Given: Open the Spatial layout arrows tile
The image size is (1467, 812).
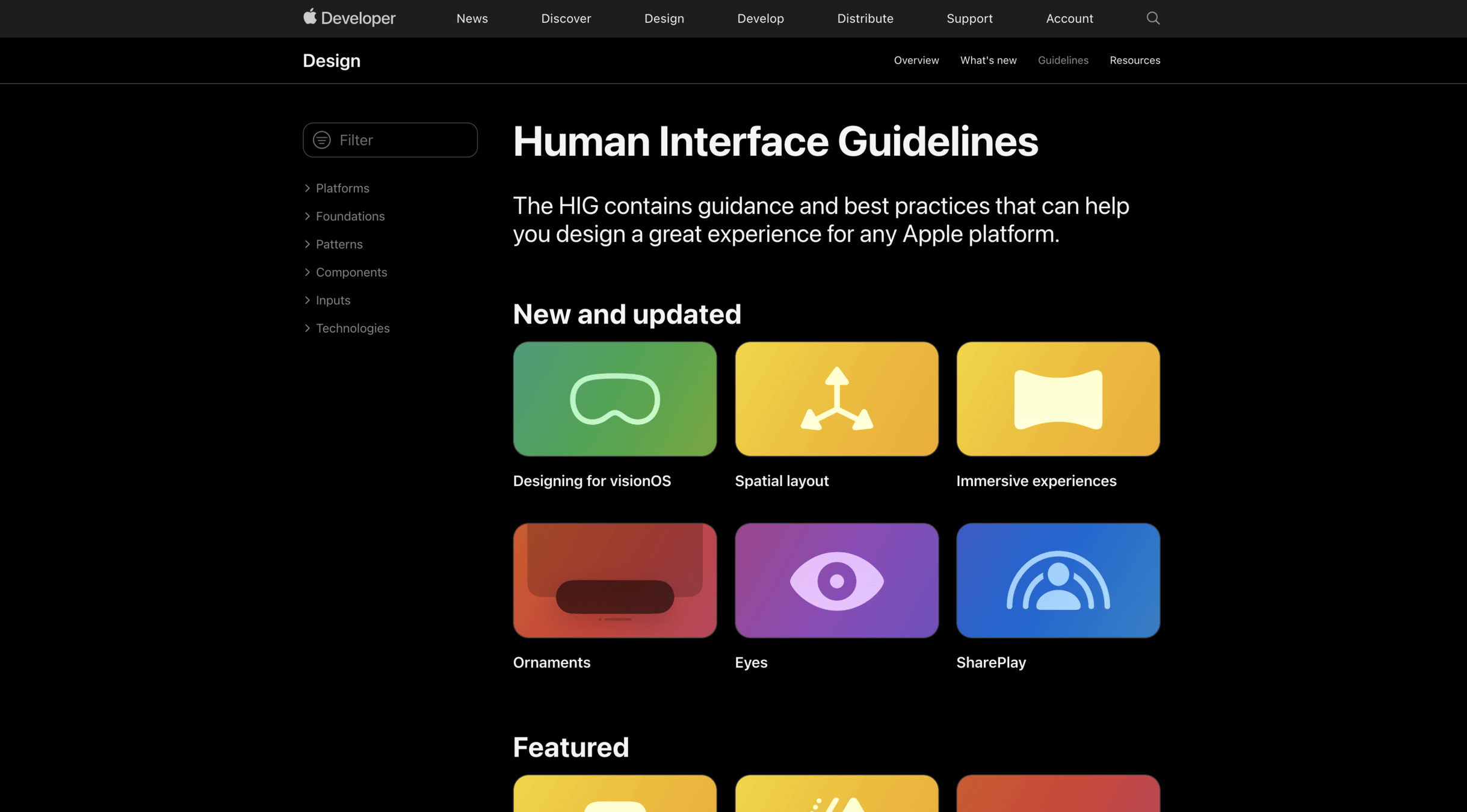Looking at the screenshot, I should [x=836, y=399].
